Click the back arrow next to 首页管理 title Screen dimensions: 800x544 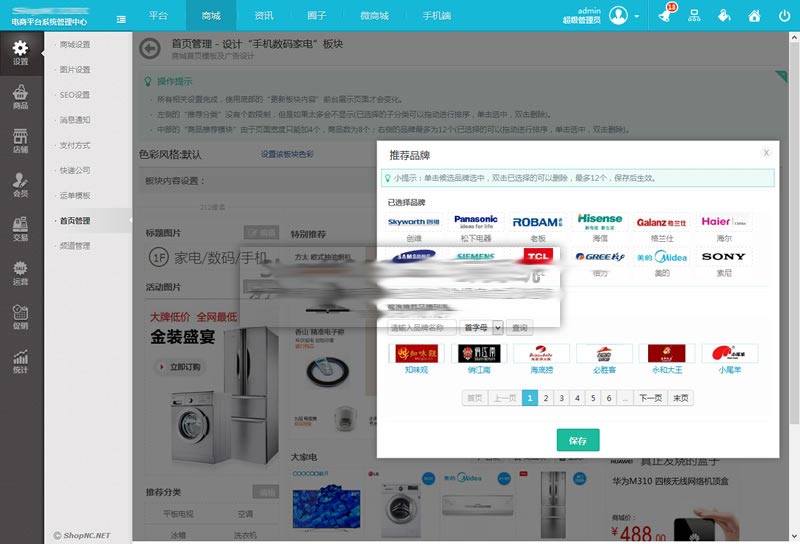pyautogui.click(x=150, y=48)
